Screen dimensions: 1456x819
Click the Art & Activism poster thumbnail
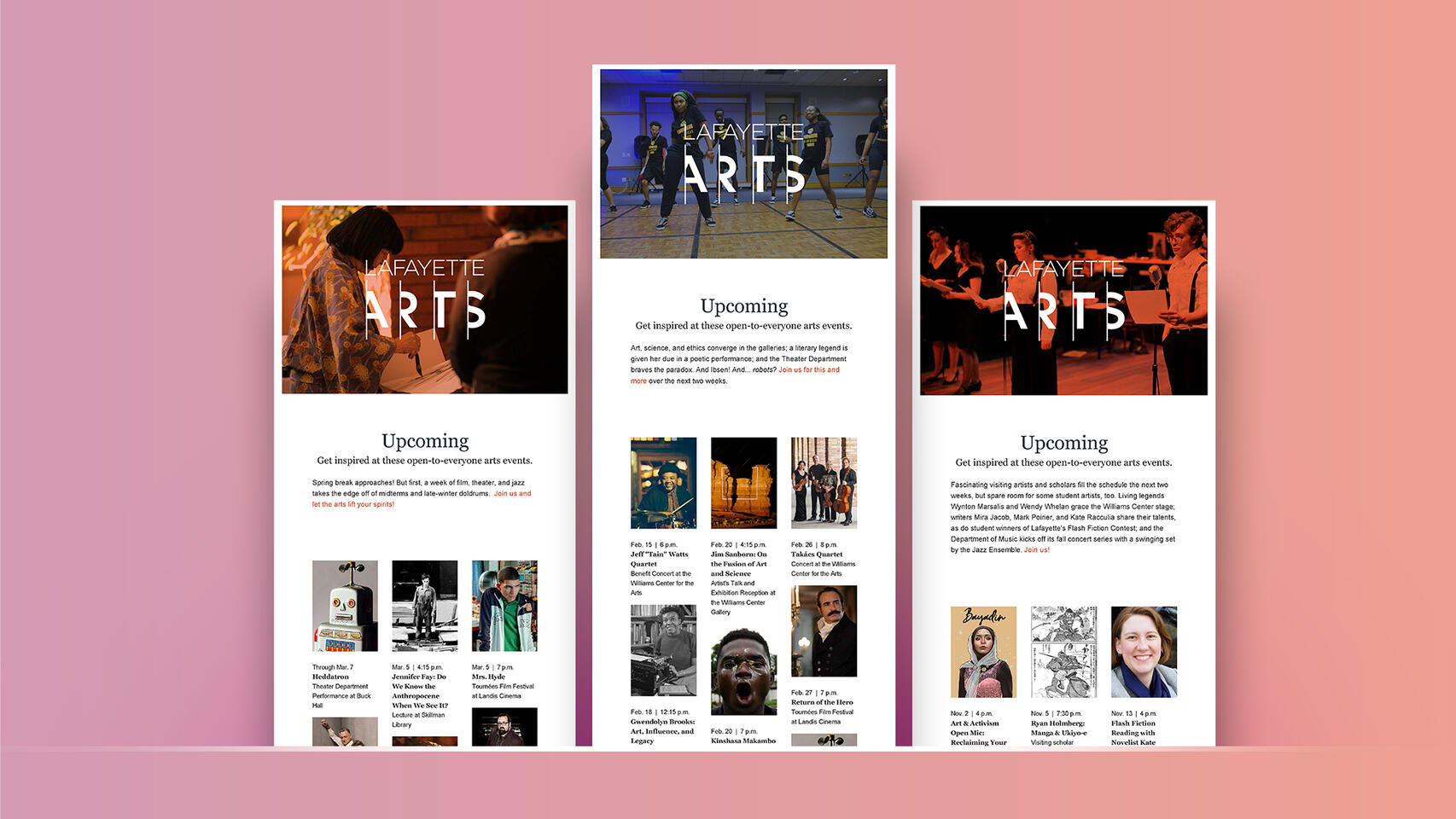(983, 652)
